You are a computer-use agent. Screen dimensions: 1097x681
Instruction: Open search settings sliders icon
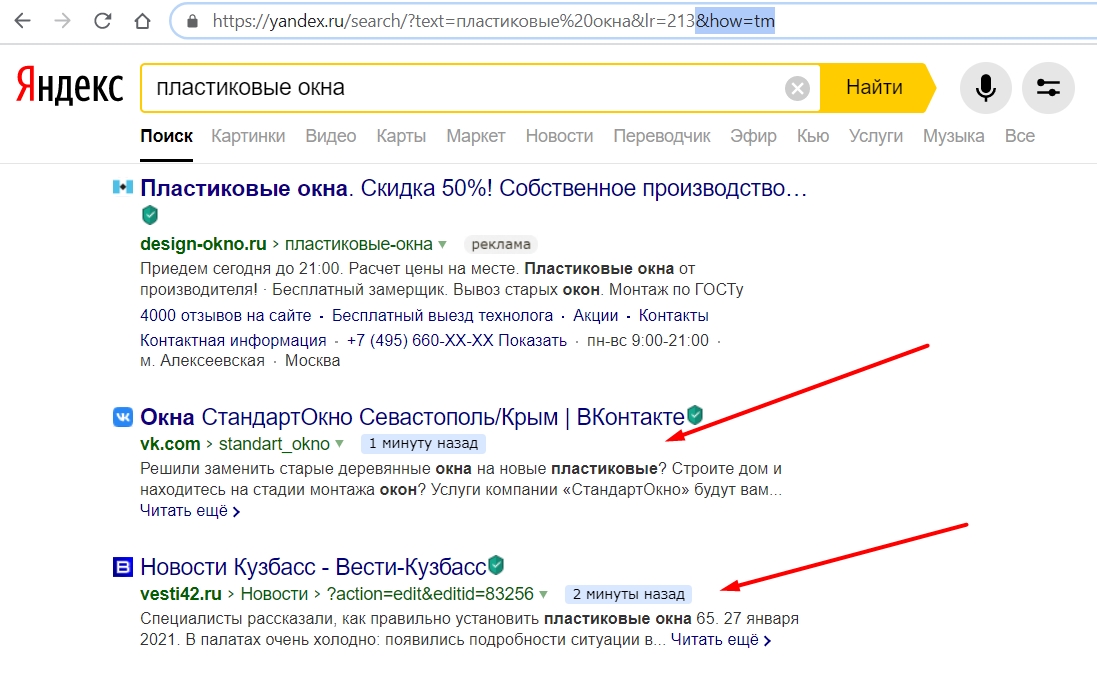[x=1048, y=88]
